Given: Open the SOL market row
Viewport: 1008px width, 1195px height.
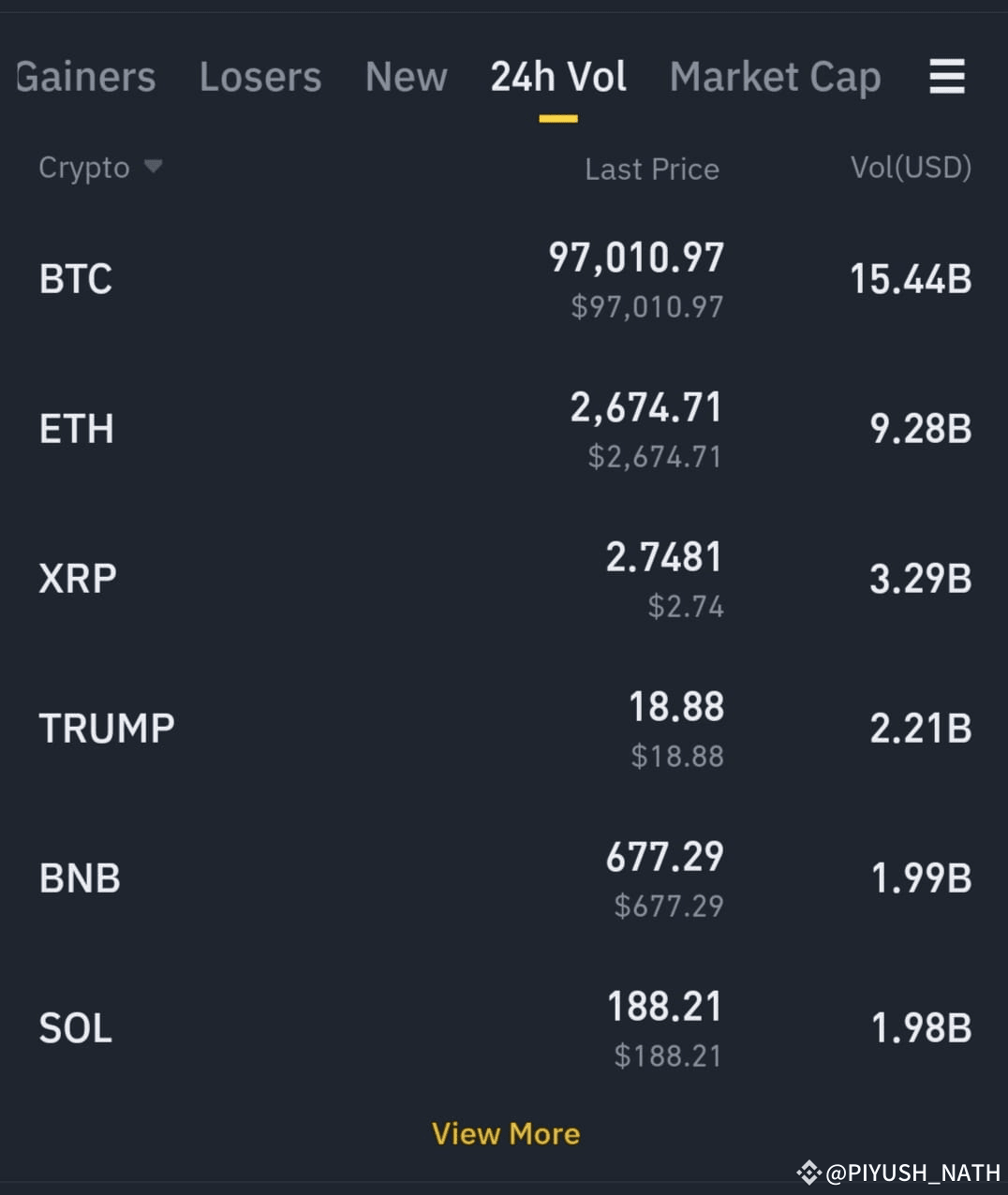Looking at the screenshot, I should coord(504,1028).
